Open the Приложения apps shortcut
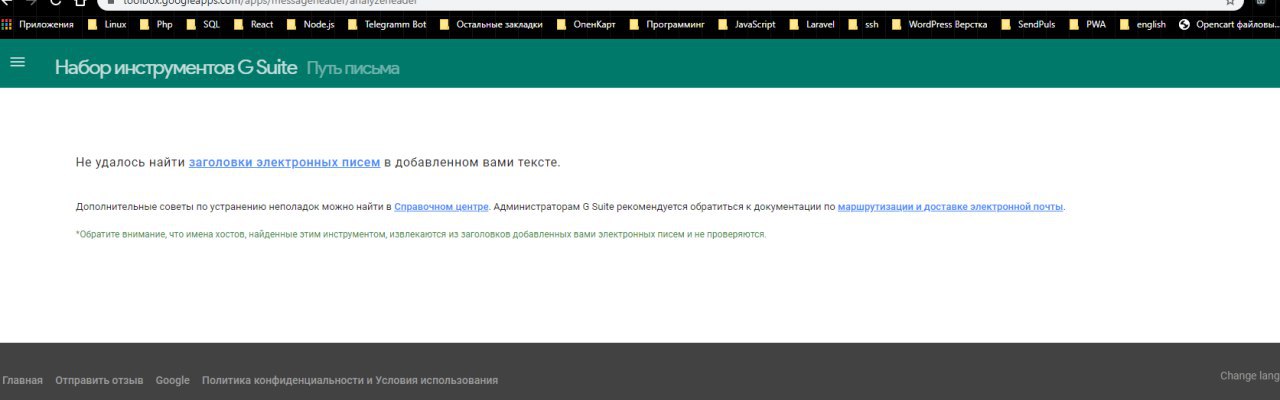 (x=38, y=24)
